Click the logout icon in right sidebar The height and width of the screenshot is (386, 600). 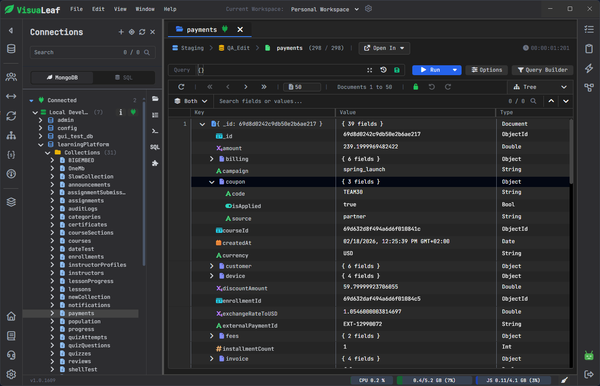(x=589, y=375)
